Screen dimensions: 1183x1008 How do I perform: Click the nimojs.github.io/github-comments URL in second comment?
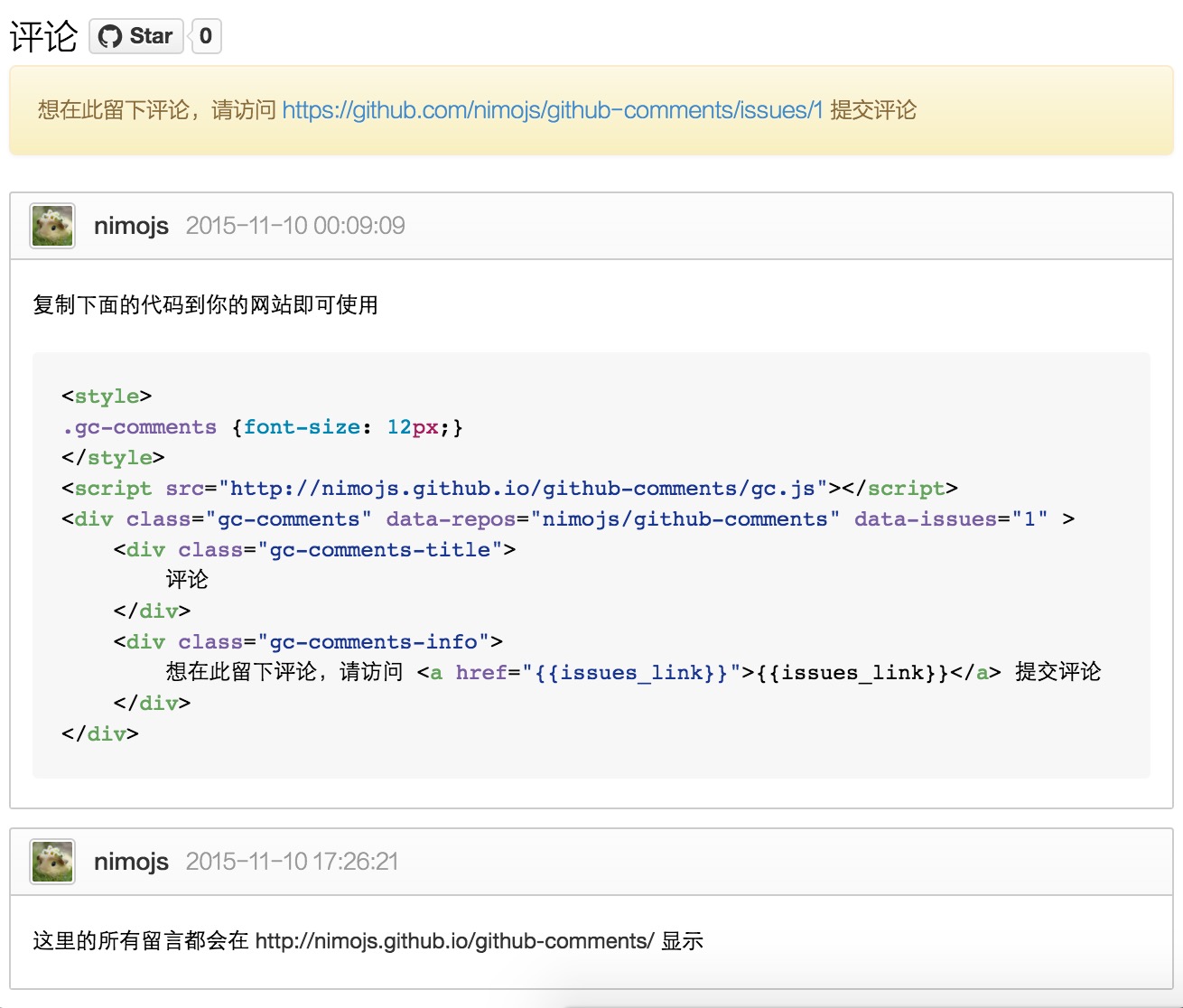tap(454, 941)
